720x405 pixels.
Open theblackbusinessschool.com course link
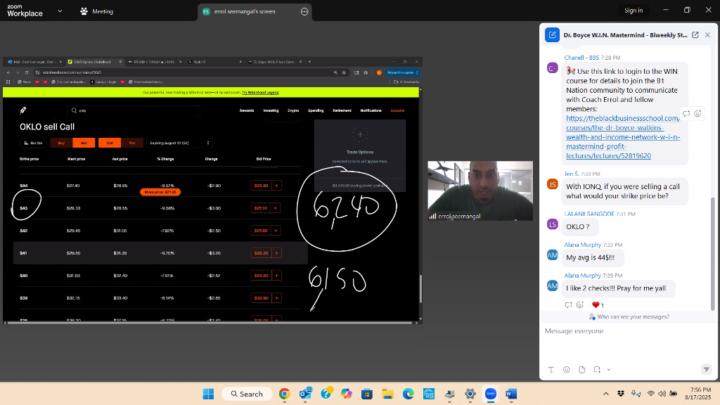coord(623,137)
